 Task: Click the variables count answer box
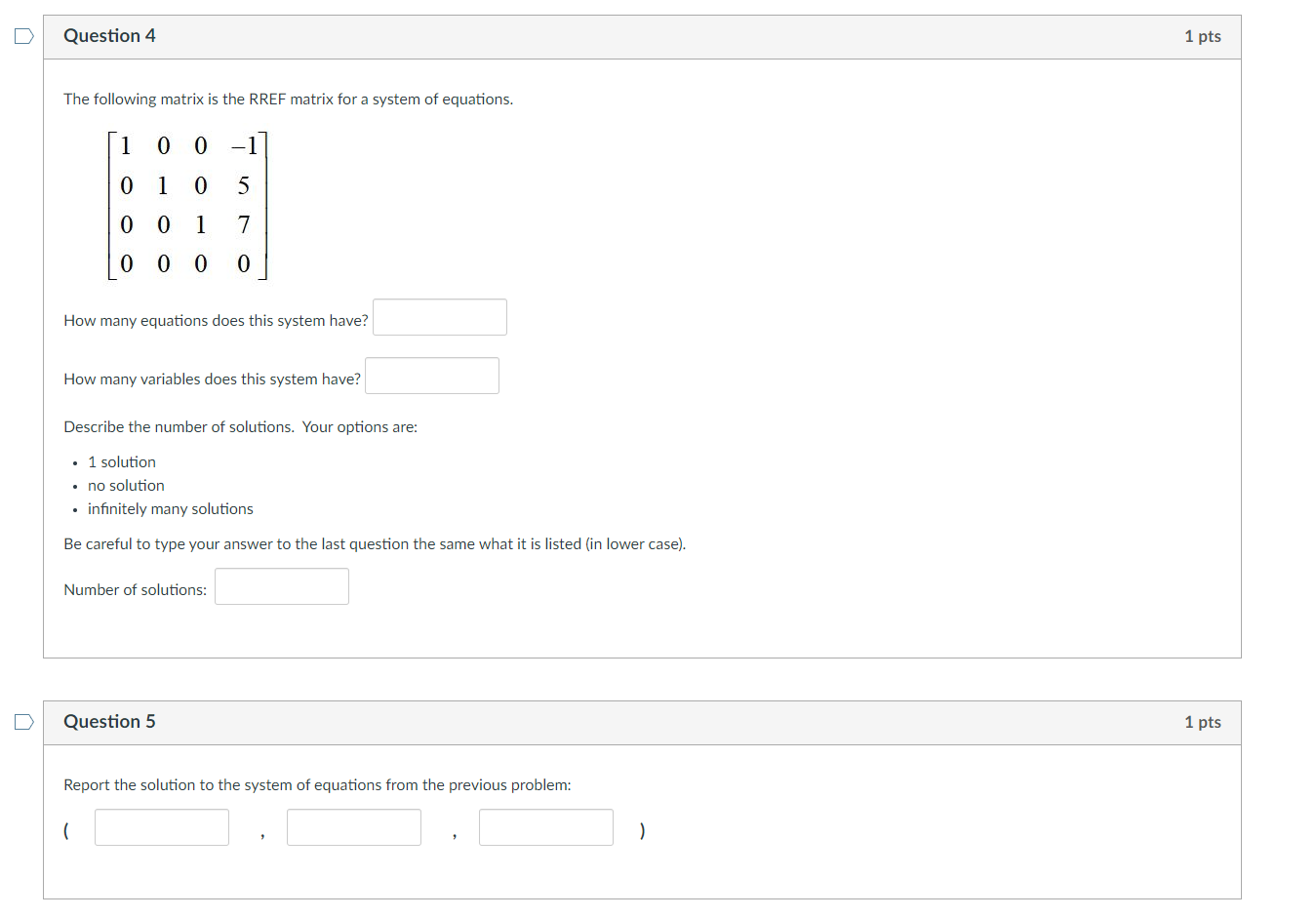click(x=431, y=375)
